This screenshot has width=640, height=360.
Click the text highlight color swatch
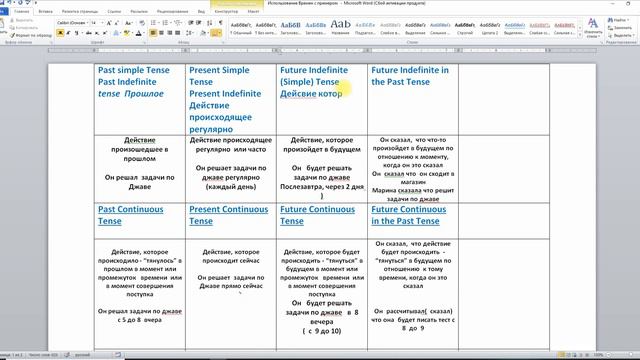pyautogui.click(x=127, y=33)
